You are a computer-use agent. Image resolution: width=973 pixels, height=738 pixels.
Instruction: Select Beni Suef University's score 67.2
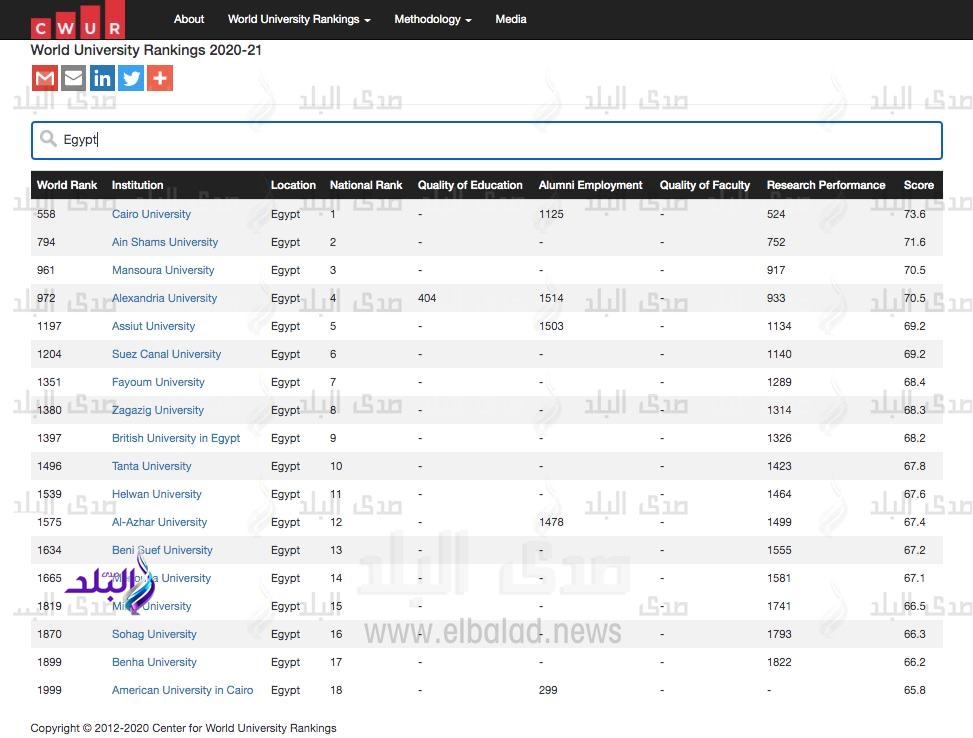coord(915,550)
